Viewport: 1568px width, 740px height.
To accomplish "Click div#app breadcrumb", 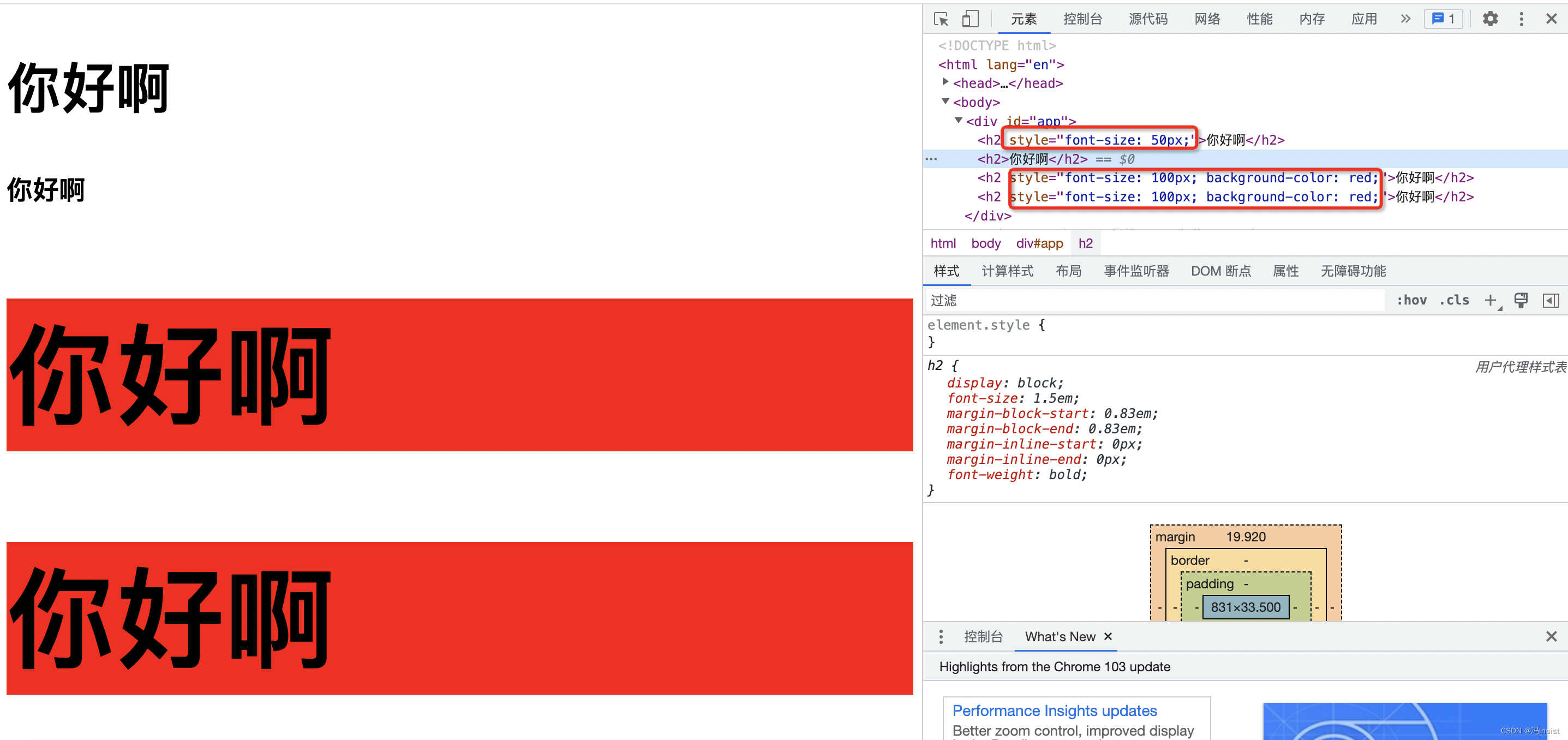I will click(x=1039, y=243).
